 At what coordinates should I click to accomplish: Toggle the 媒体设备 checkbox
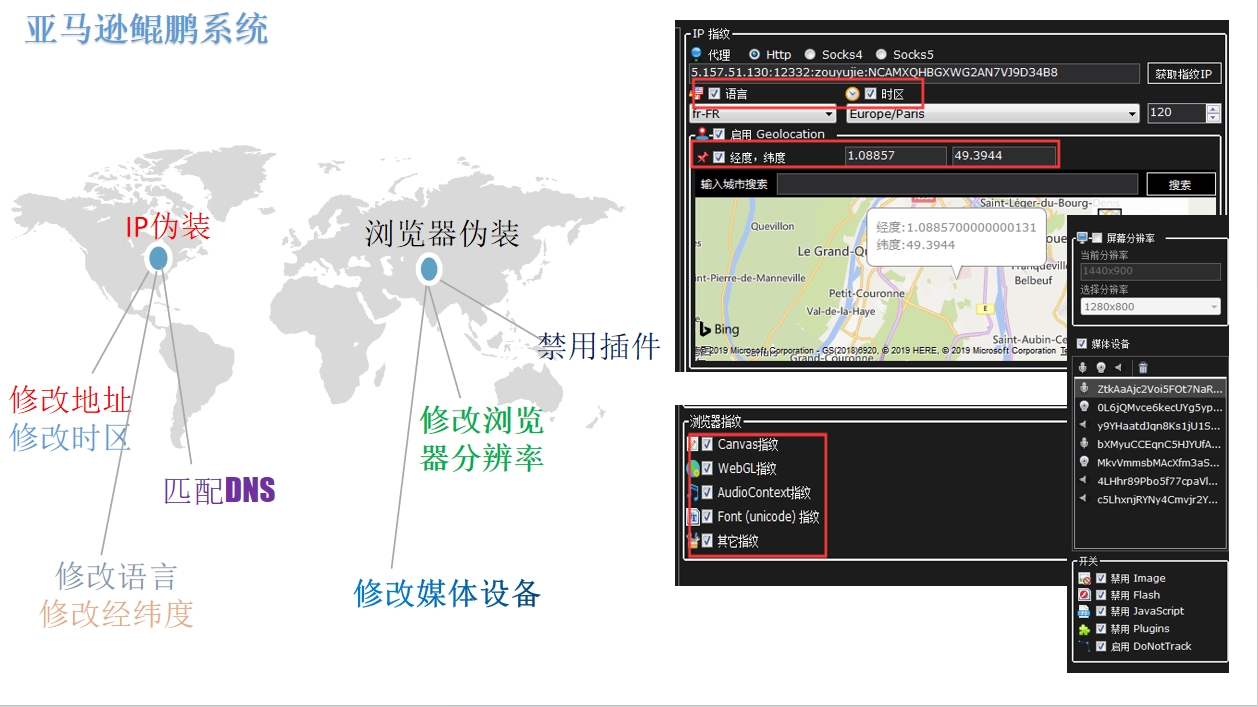coord(1082,344)
